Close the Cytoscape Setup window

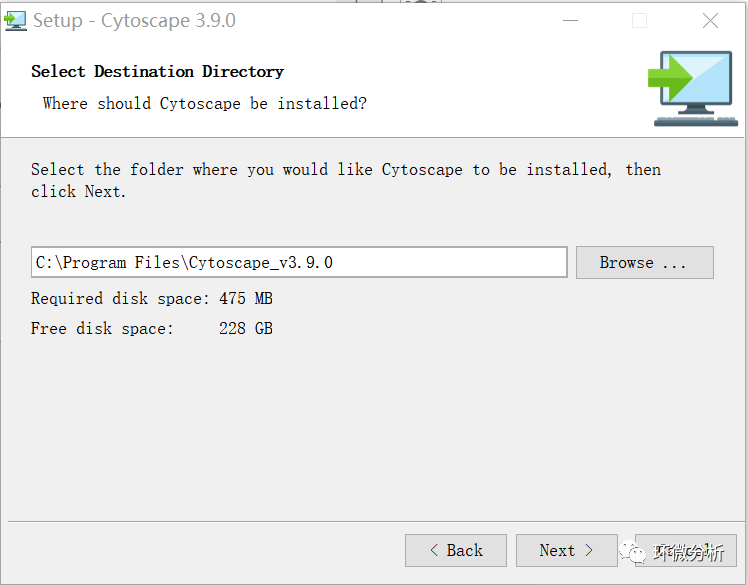(710, 21)
